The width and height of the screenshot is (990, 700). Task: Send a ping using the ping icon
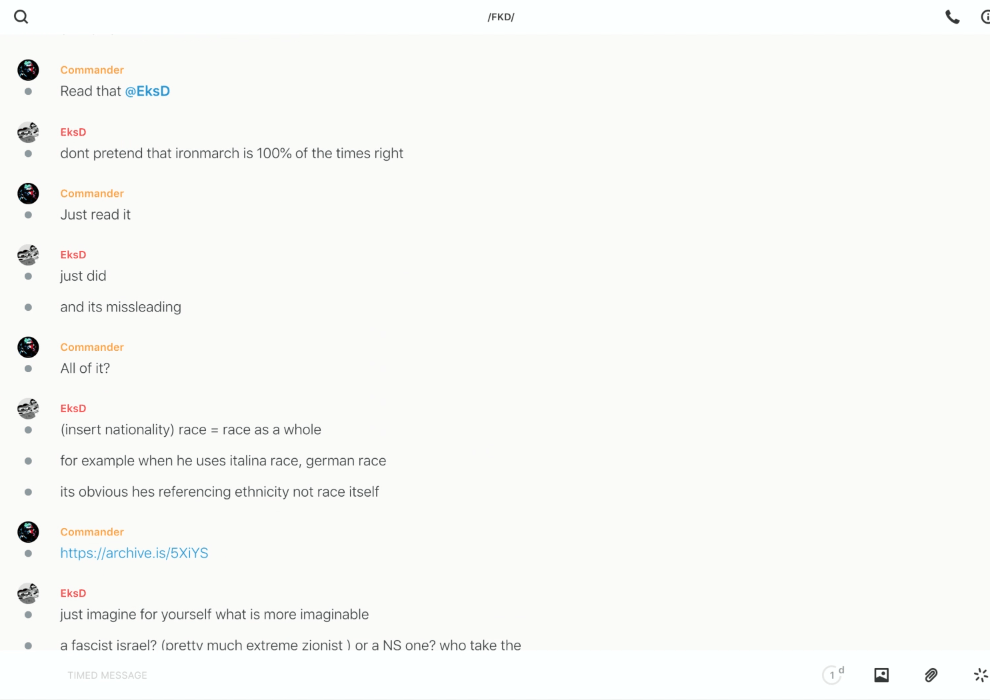pyautogui.click(x=980, y=675)
